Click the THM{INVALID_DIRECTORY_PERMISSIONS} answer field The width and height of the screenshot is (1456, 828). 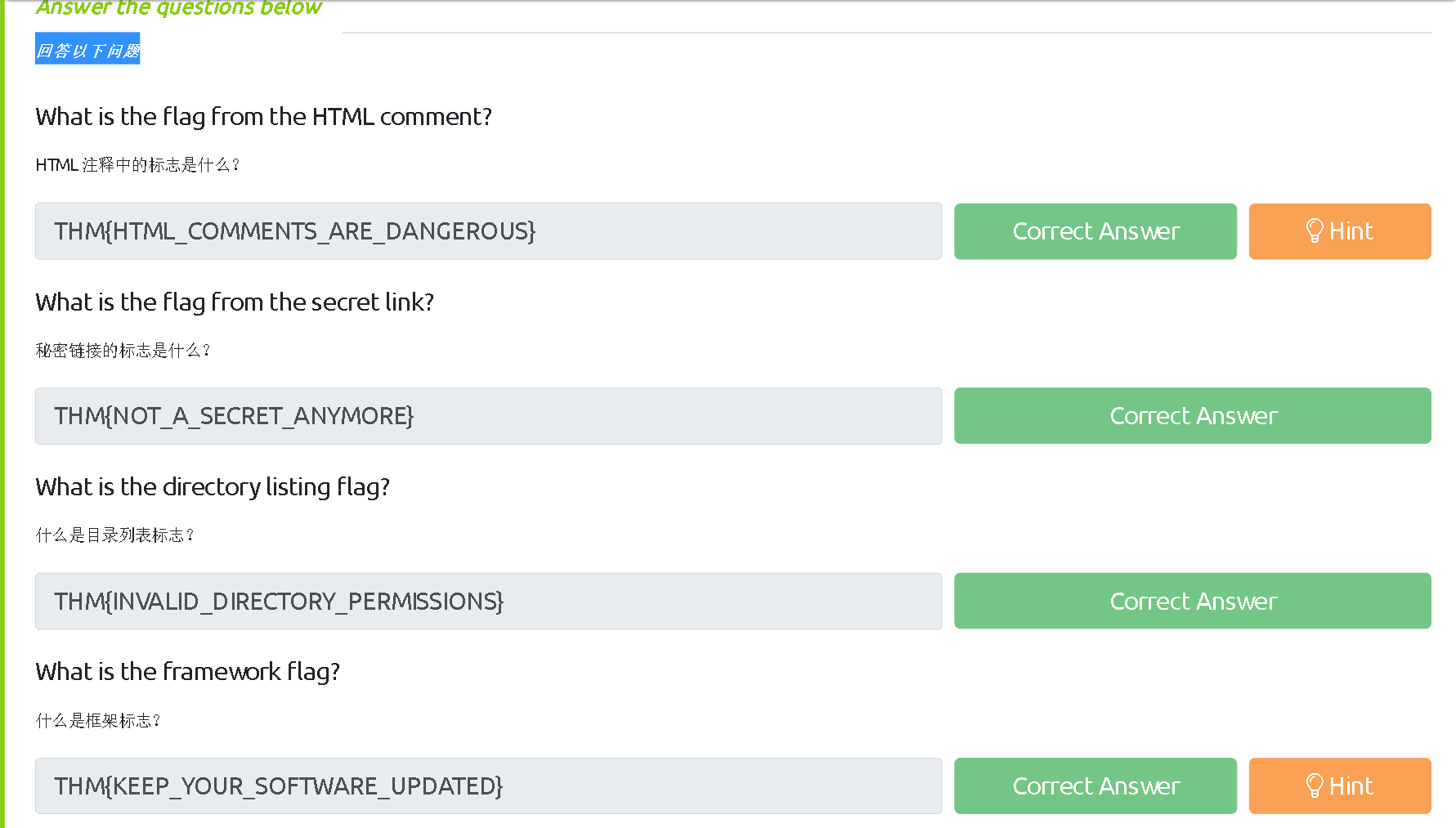[488, 602]
